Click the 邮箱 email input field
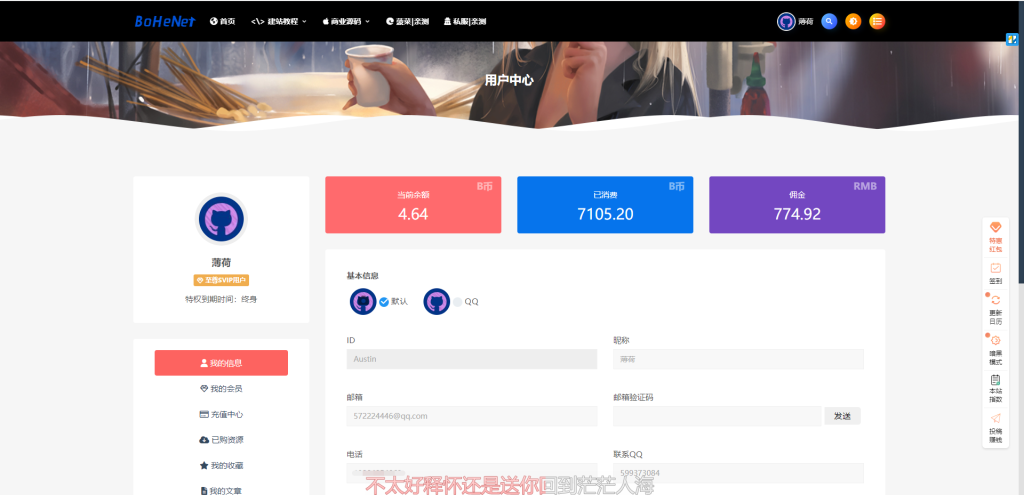 click(x=472, y=416)
